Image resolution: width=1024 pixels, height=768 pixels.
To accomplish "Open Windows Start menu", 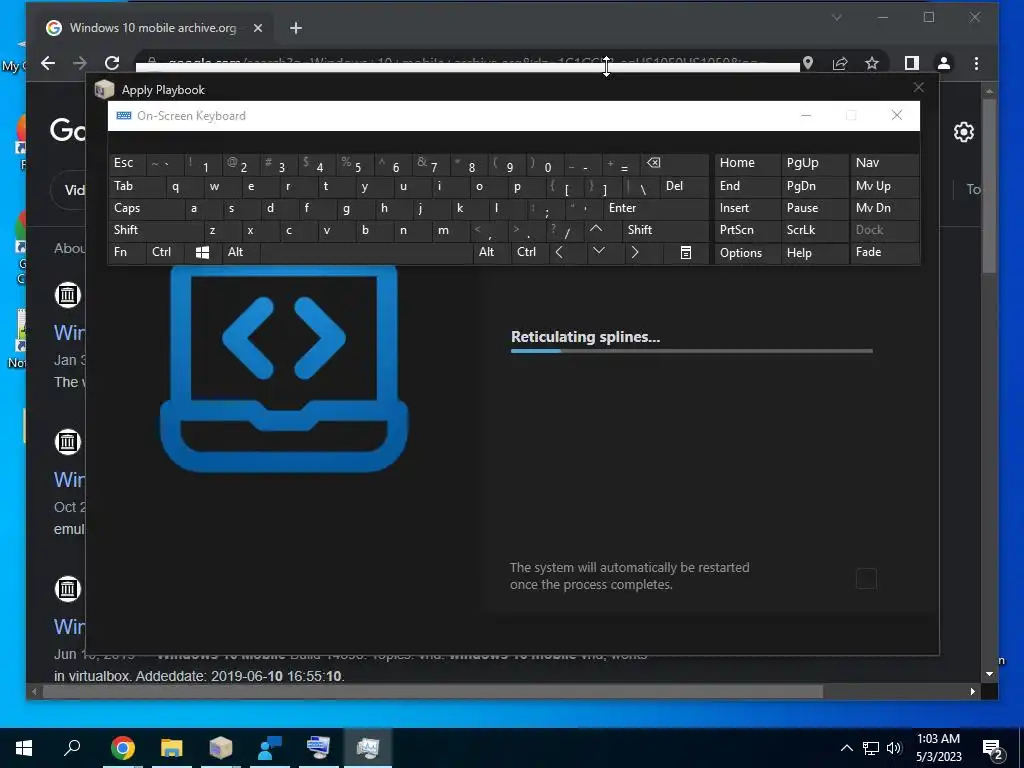I will [24, 748].
